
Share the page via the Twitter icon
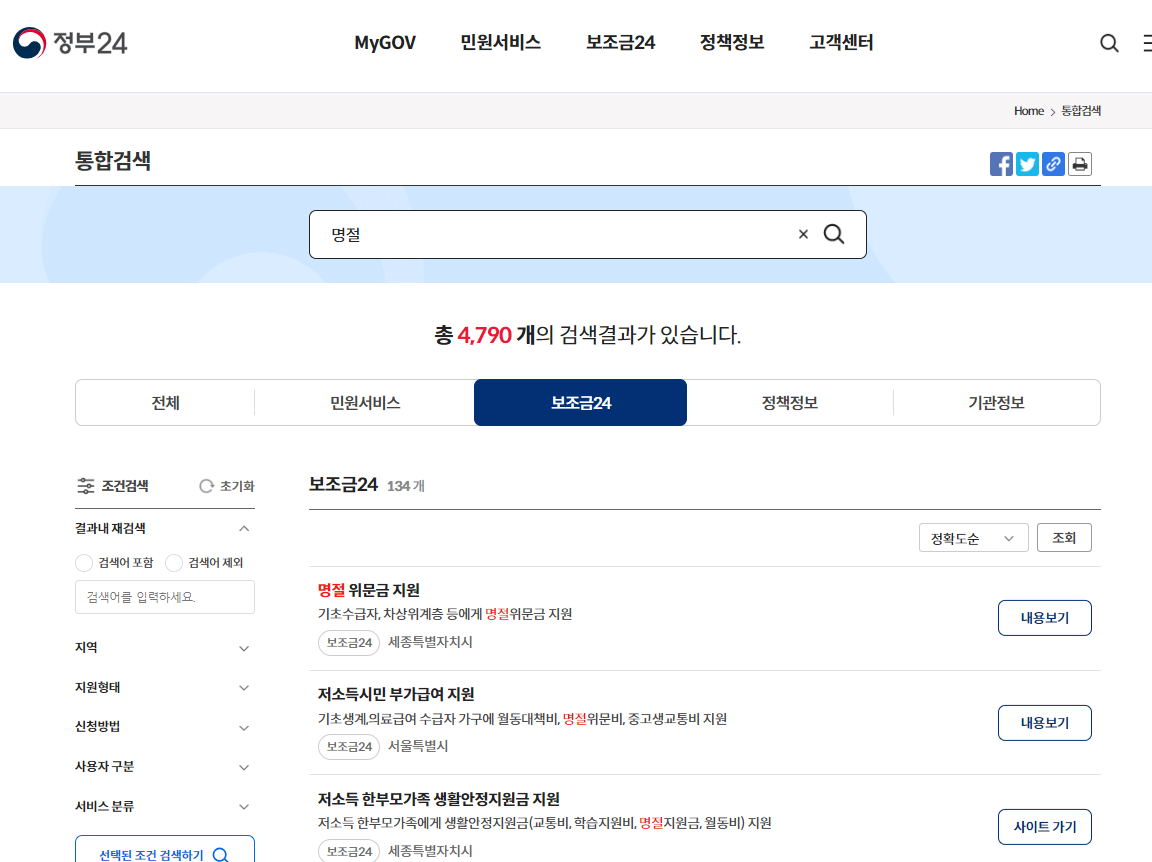[x=1027, y=163]
